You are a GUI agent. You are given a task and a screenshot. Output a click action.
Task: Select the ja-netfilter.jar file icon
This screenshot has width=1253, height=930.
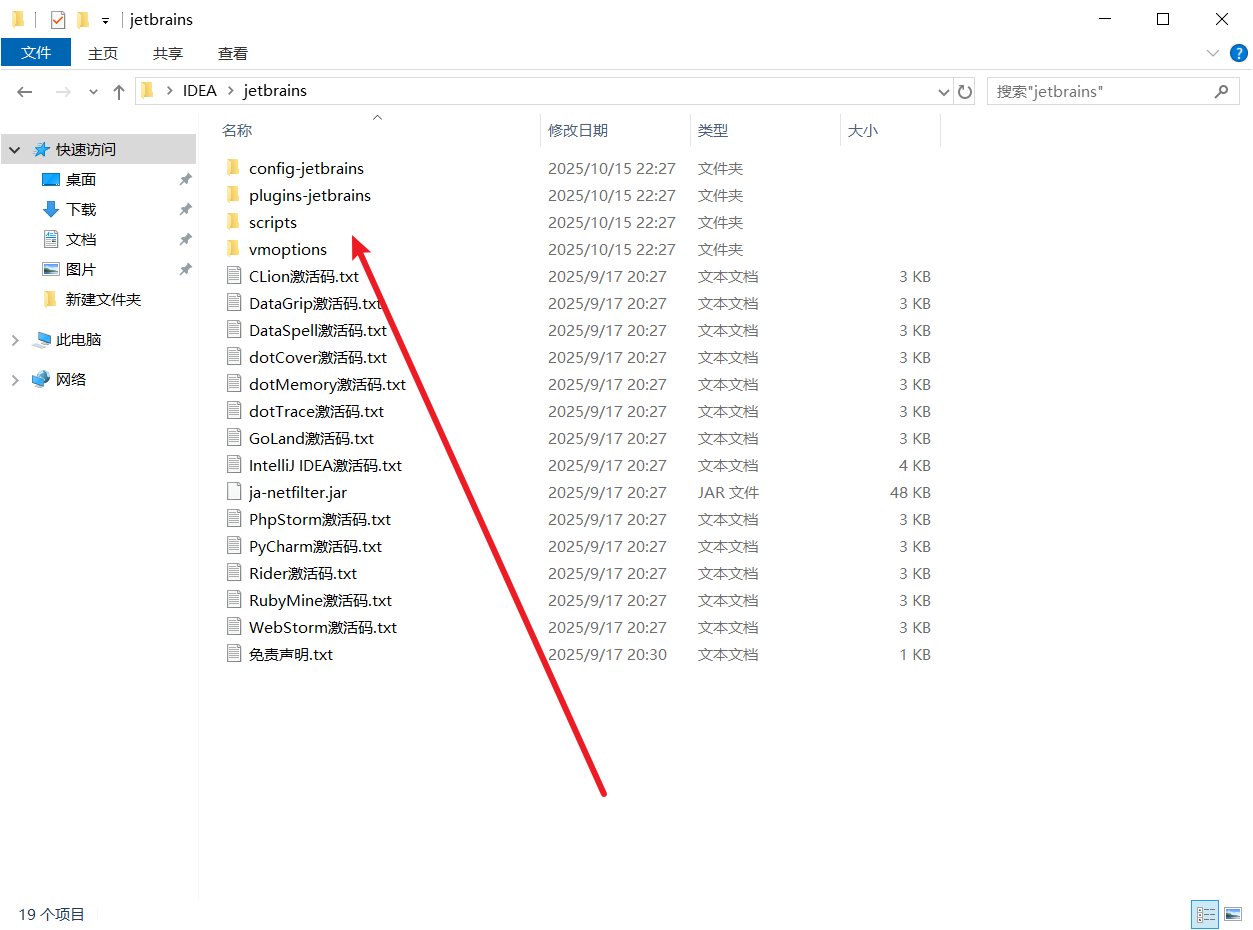pyautogui.click(x=233, y=492)
